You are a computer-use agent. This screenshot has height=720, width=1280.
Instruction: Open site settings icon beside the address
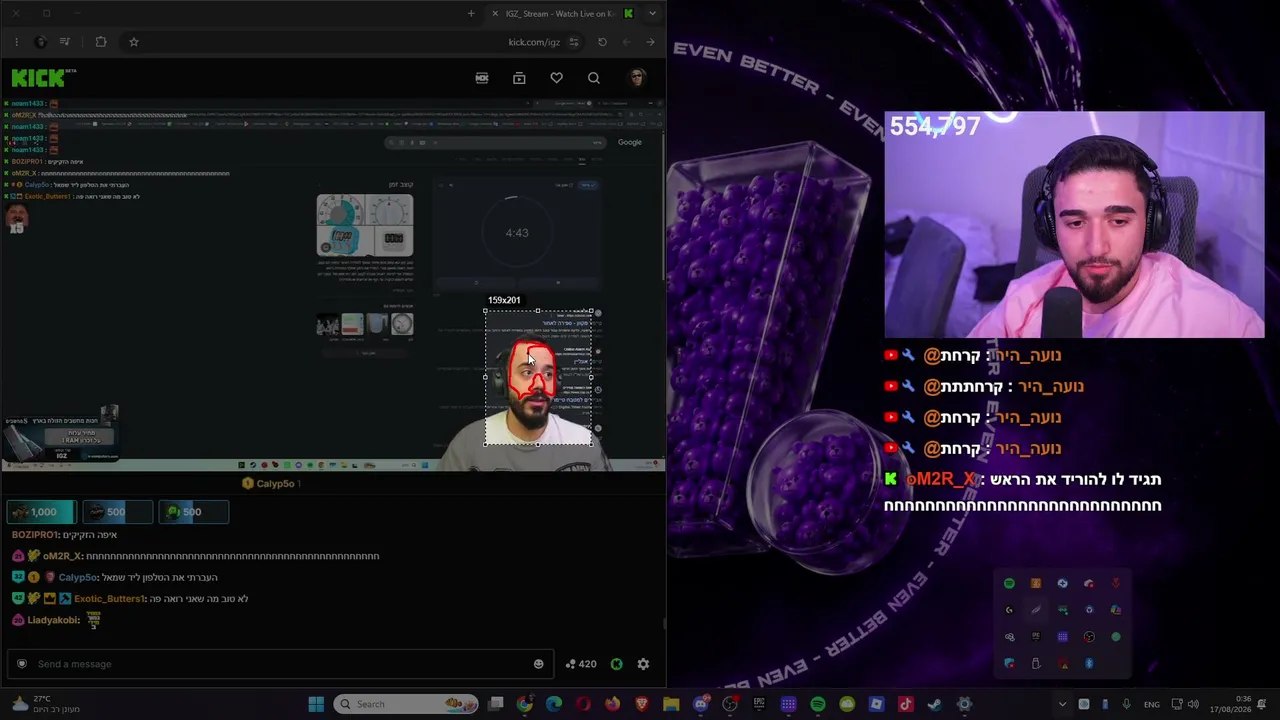(x=574, y=42)
